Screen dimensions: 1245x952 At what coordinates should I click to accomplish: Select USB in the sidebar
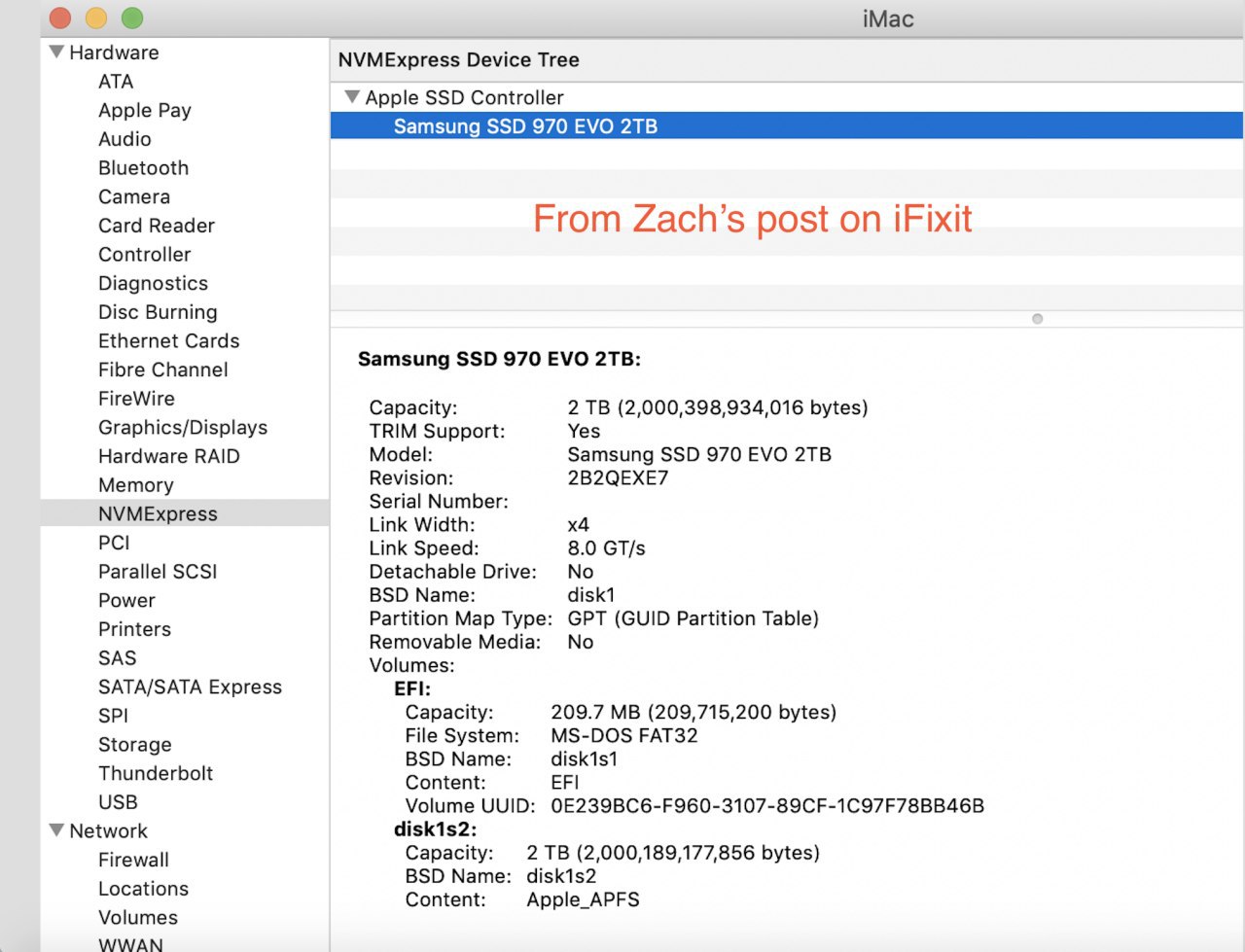[118, 802]
